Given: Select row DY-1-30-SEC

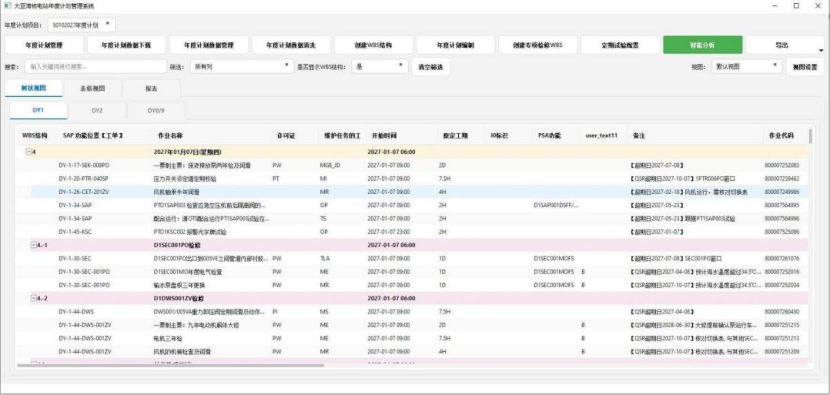Looking at the screenshot, I should [x=413, y=258].
